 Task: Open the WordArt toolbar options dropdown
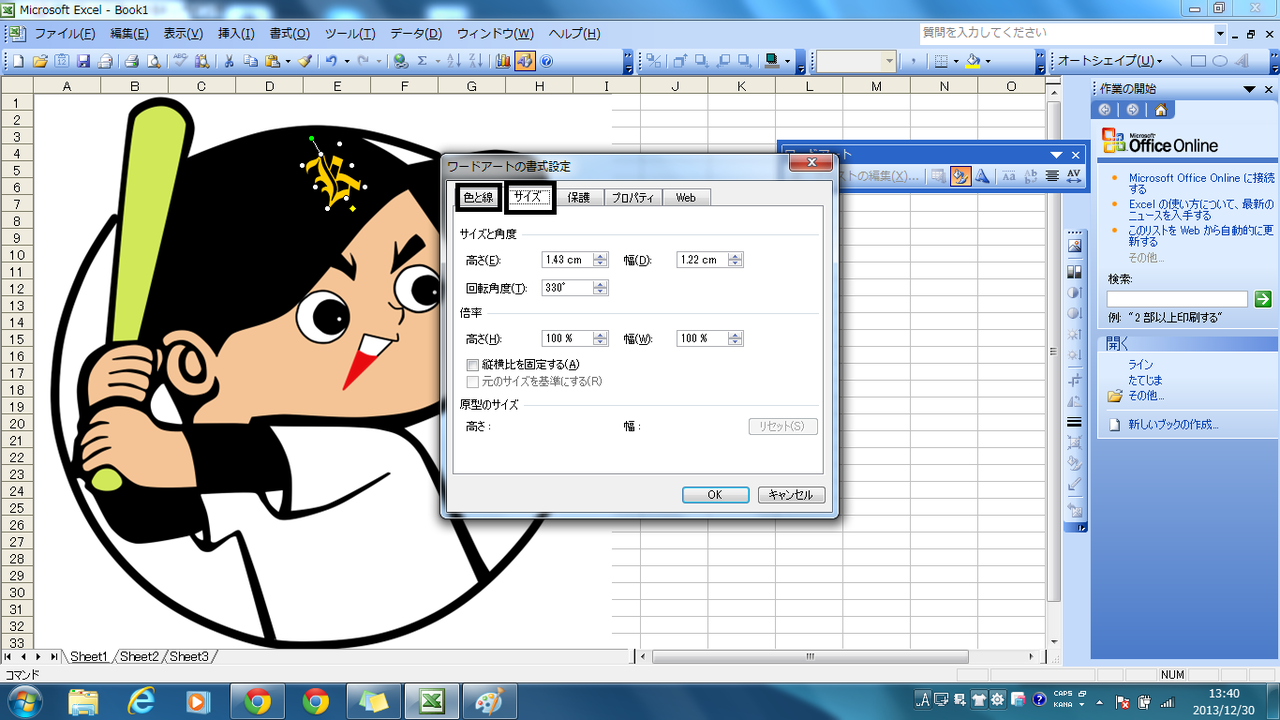tap(1057, 155)
